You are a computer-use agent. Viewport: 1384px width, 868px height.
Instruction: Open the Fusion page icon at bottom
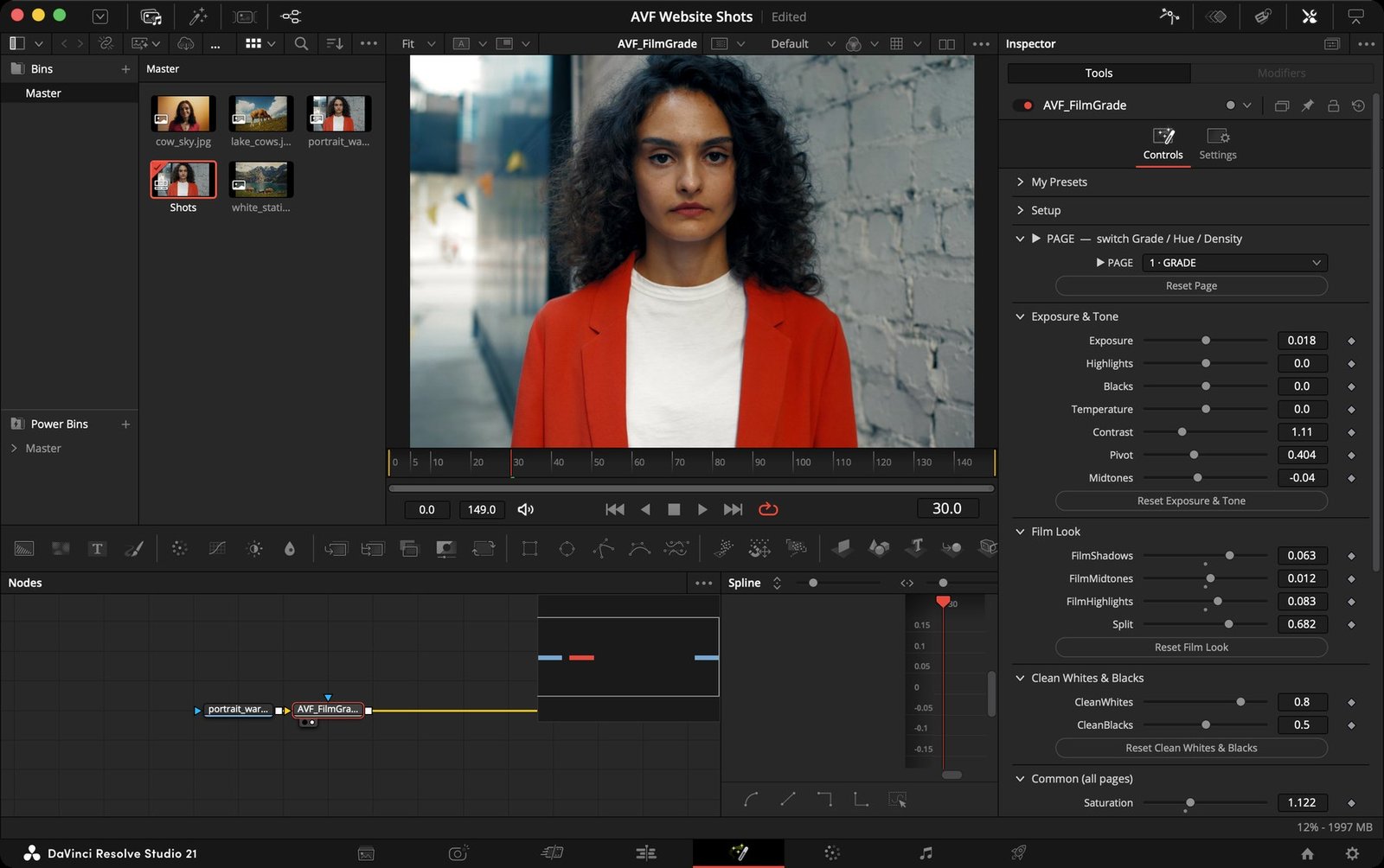[x=739, y=853]
